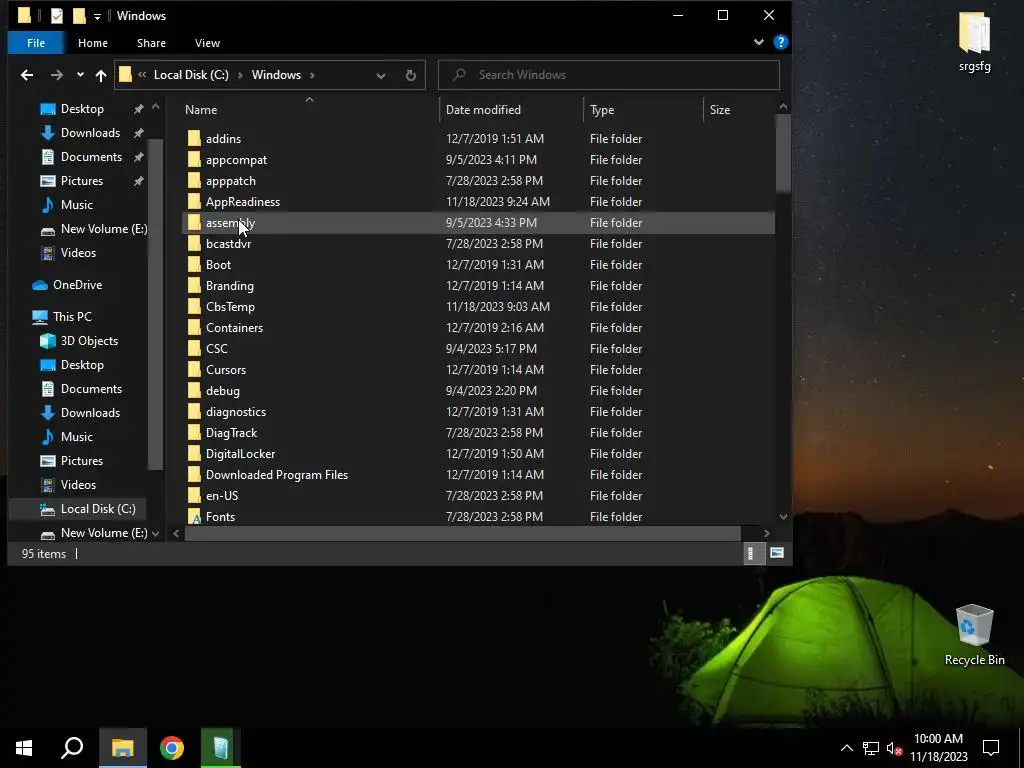Click the file list scroll down arrow
The image size is (1024, 768).
click(783, 517)
